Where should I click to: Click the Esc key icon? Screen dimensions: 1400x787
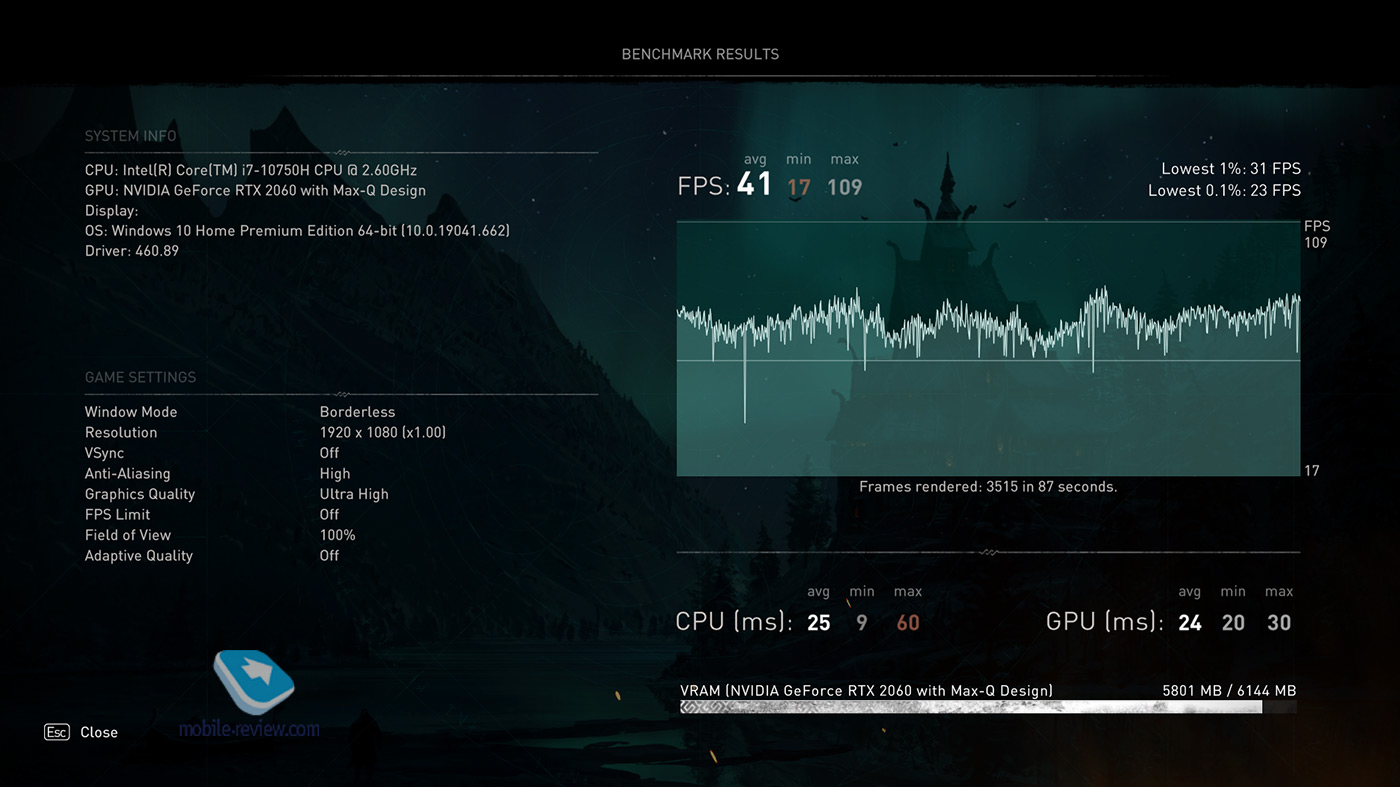(x=56, y=732)
